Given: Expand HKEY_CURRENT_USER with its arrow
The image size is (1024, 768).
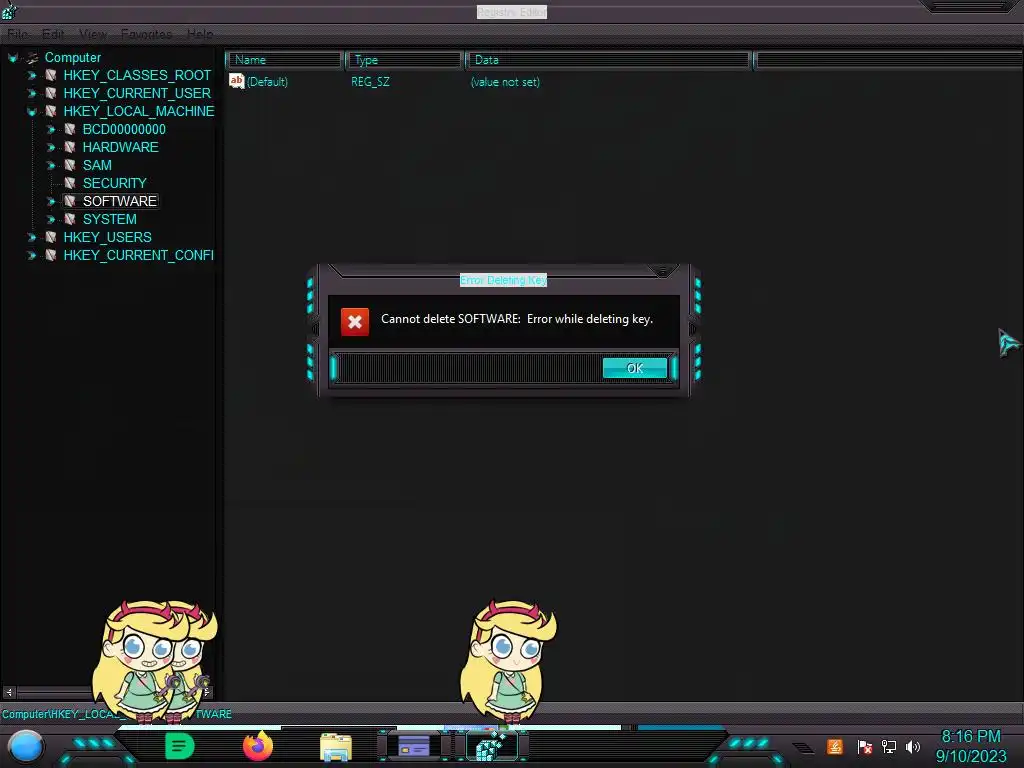Looking at the screenshot, I should click(31, 93).
